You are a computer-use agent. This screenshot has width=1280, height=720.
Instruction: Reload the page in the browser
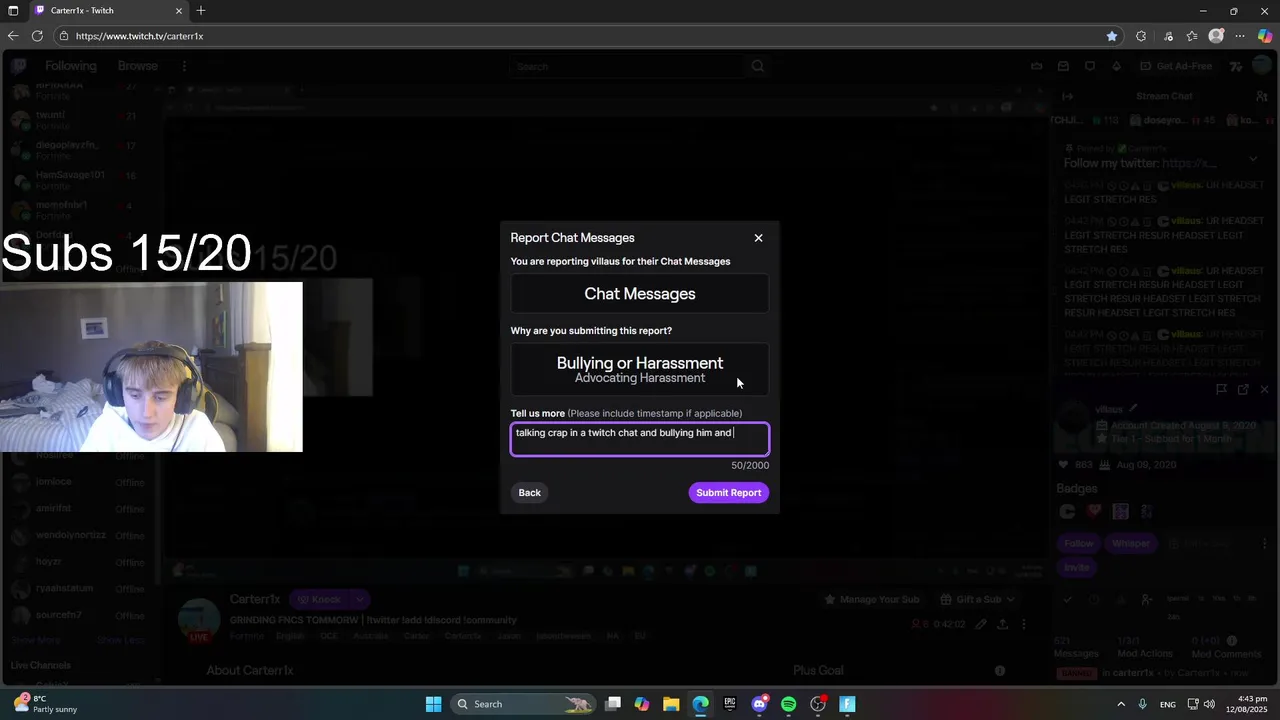[37, 36]
